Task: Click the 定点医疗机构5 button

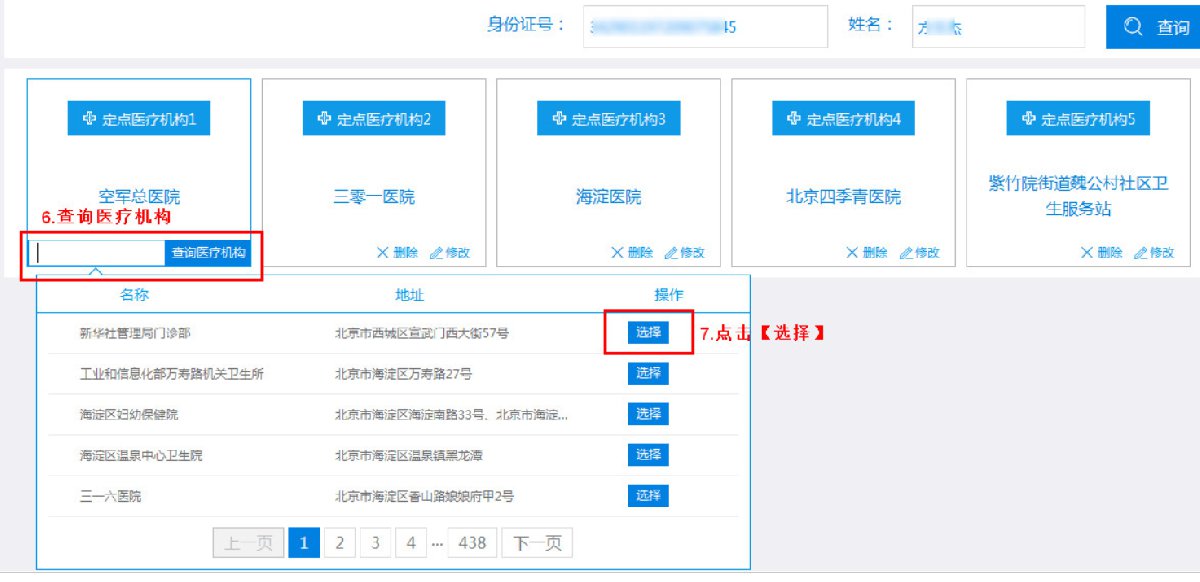Action: click(1078, 119)
